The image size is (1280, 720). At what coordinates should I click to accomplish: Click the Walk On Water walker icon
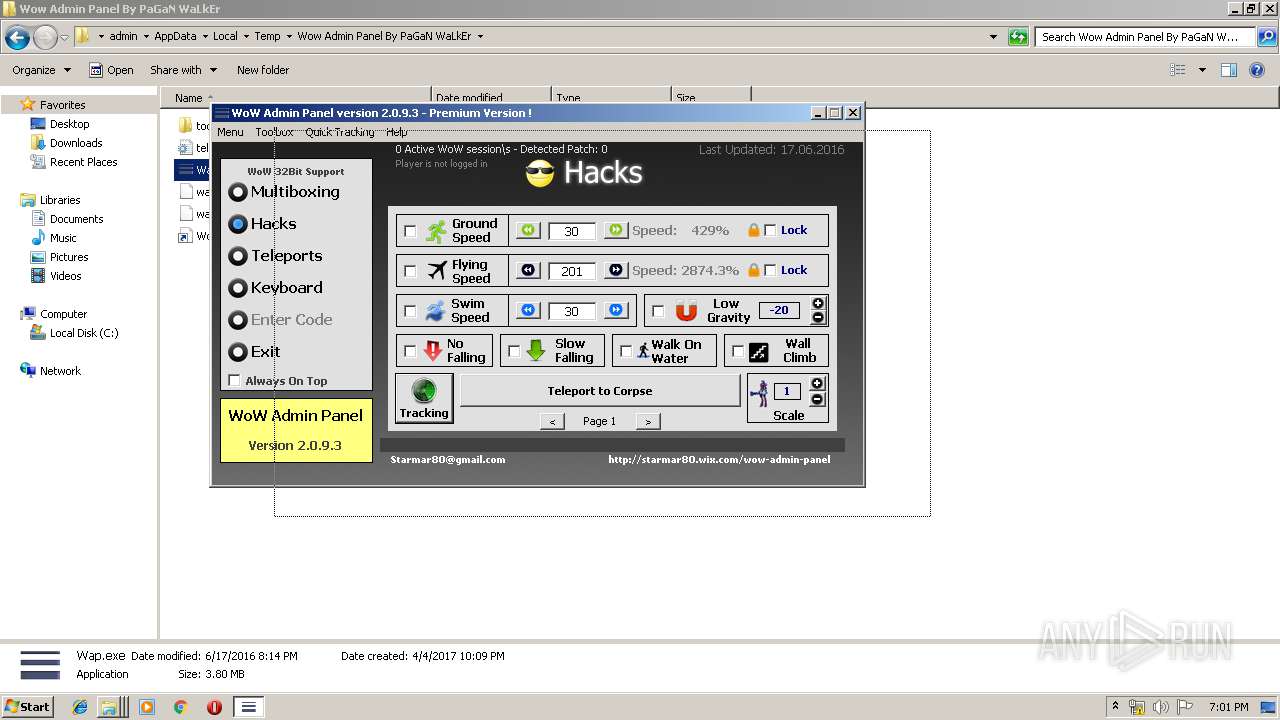(x=643, y=351)
